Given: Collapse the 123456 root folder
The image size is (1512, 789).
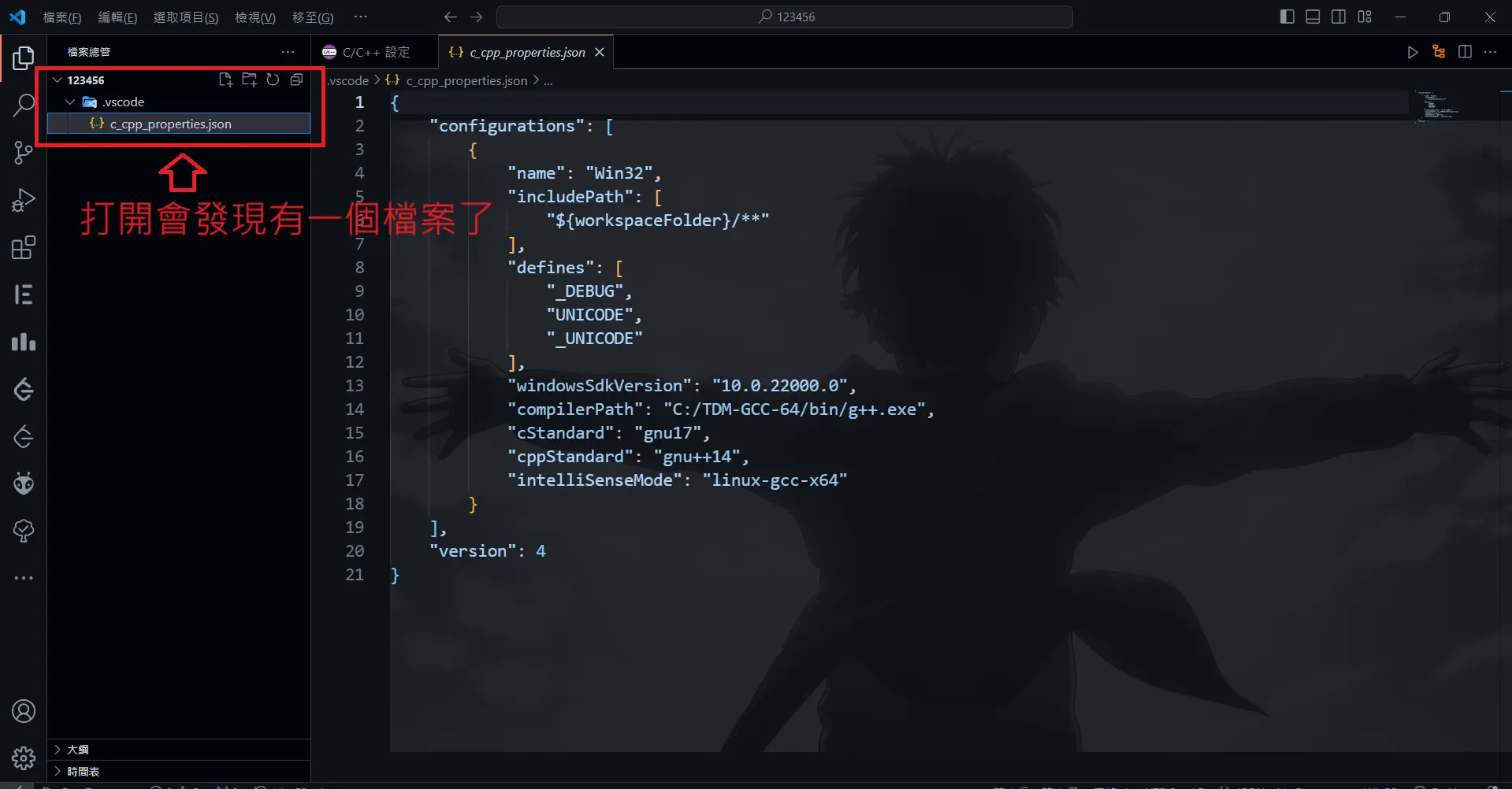Looking at the screenshot, I should [58, 80].
